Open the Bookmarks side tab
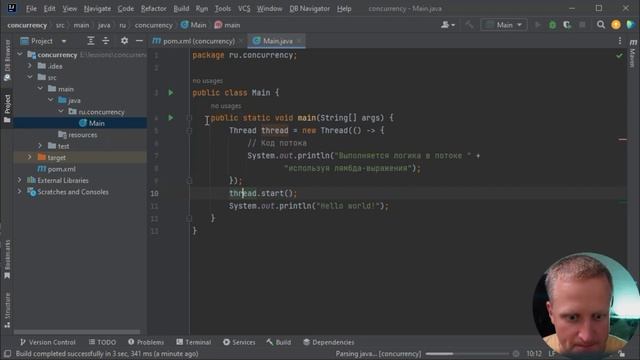This screenshot has height=360, width=640. [x=7, y=259]
